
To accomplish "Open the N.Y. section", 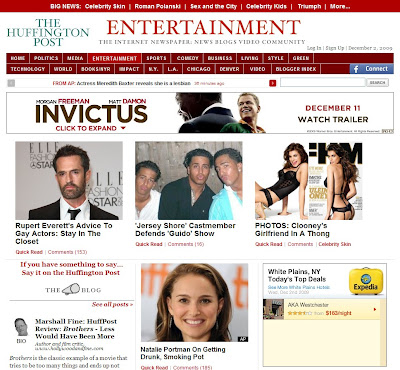I will coord(153,69).
